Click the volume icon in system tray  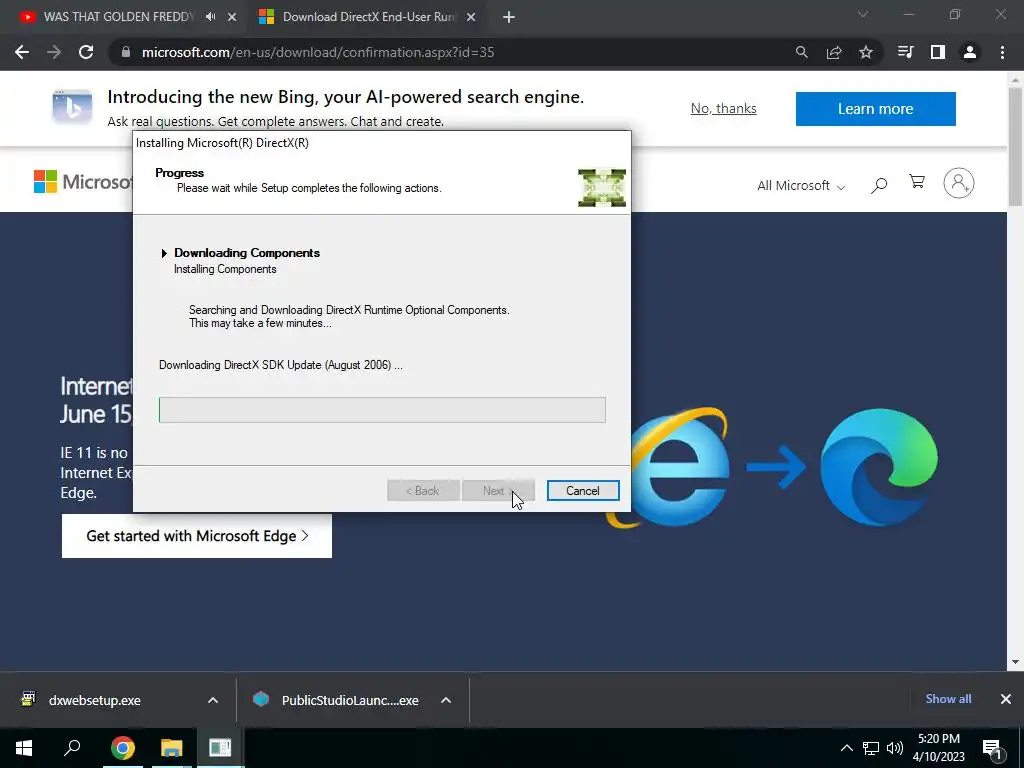(x=895, y=748)
